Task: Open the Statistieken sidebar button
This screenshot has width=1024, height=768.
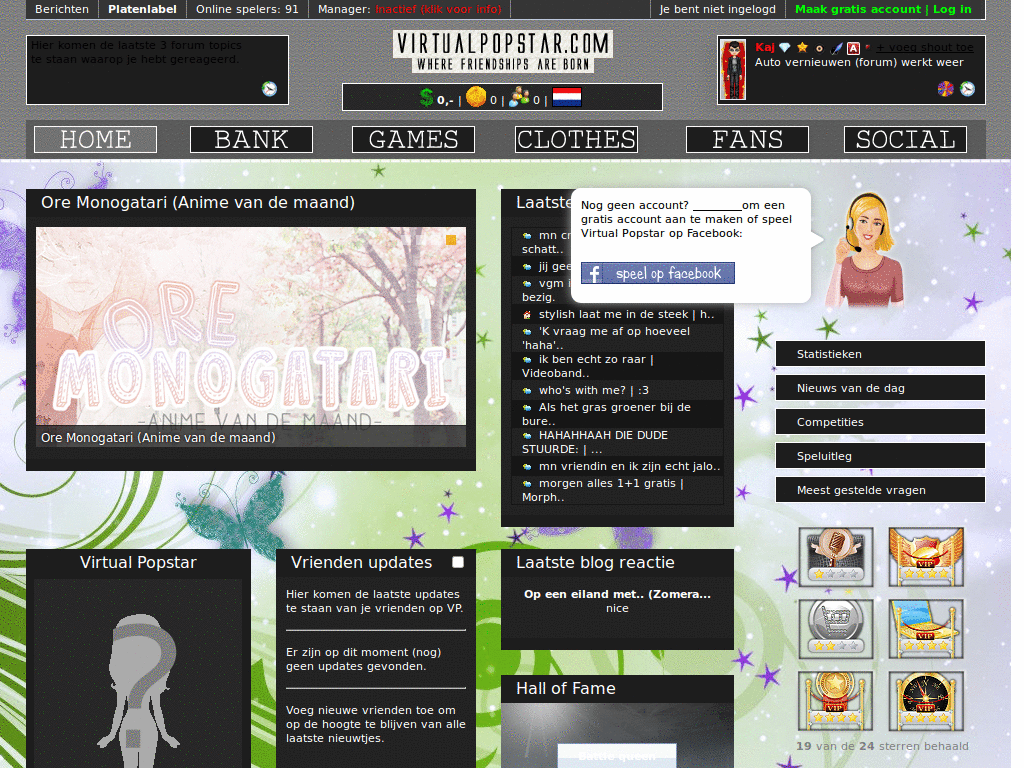Action: [880, 354]
